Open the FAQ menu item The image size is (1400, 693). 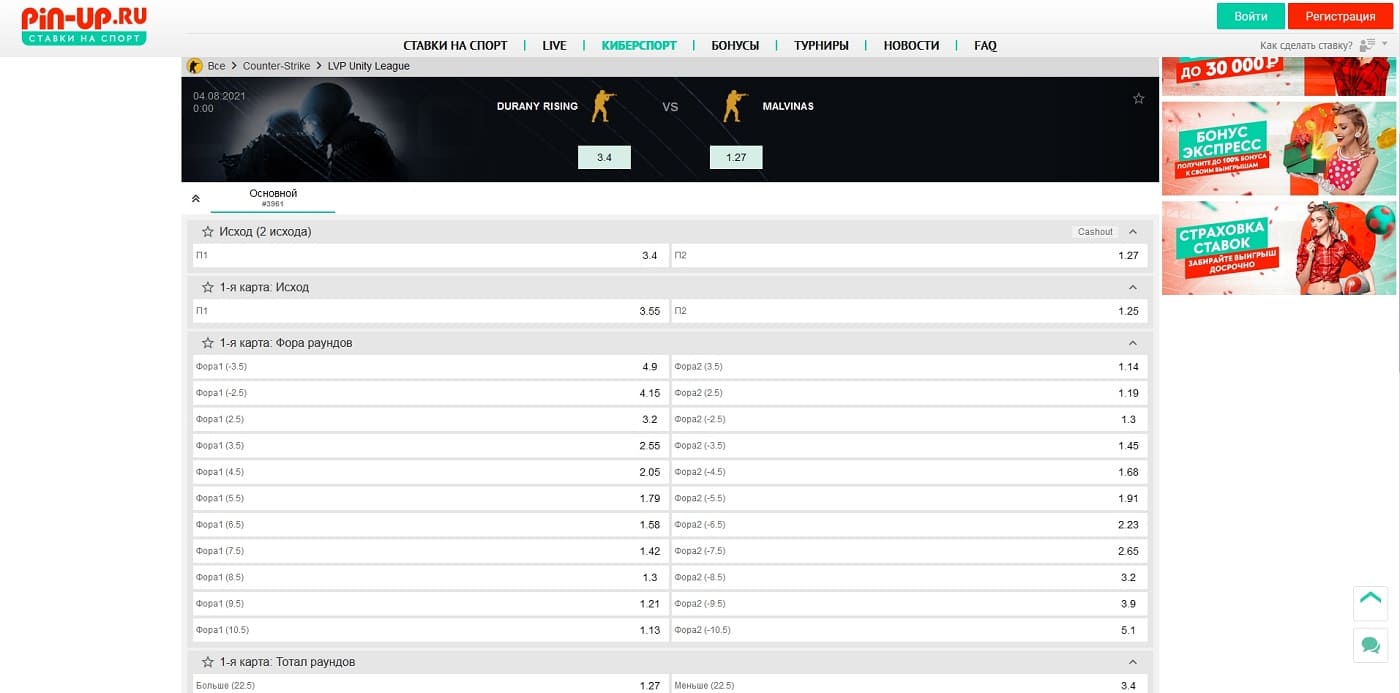click(x=985, y=46)
